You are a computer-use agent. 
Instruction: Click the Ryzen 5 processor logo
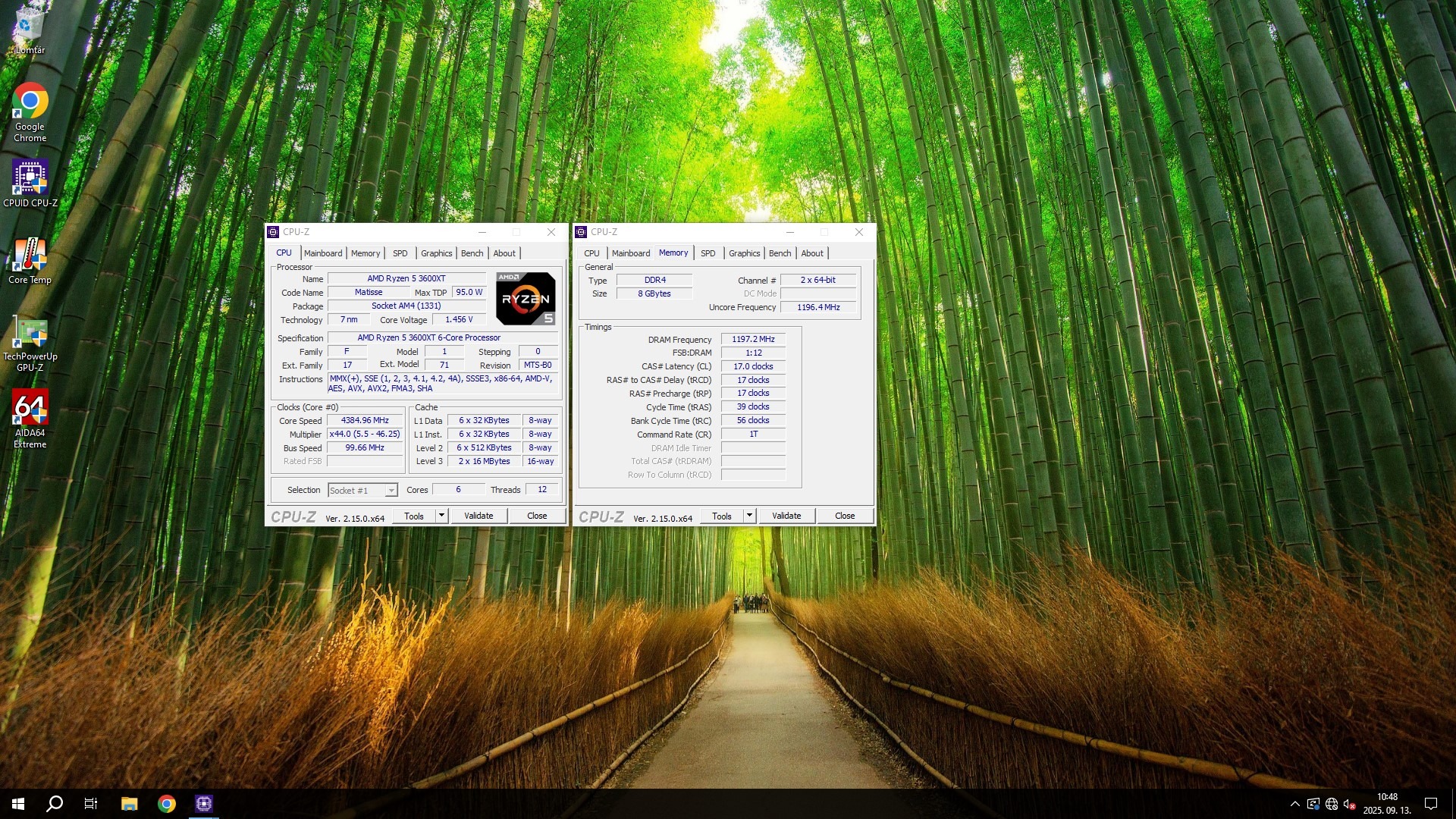(526, 298)
